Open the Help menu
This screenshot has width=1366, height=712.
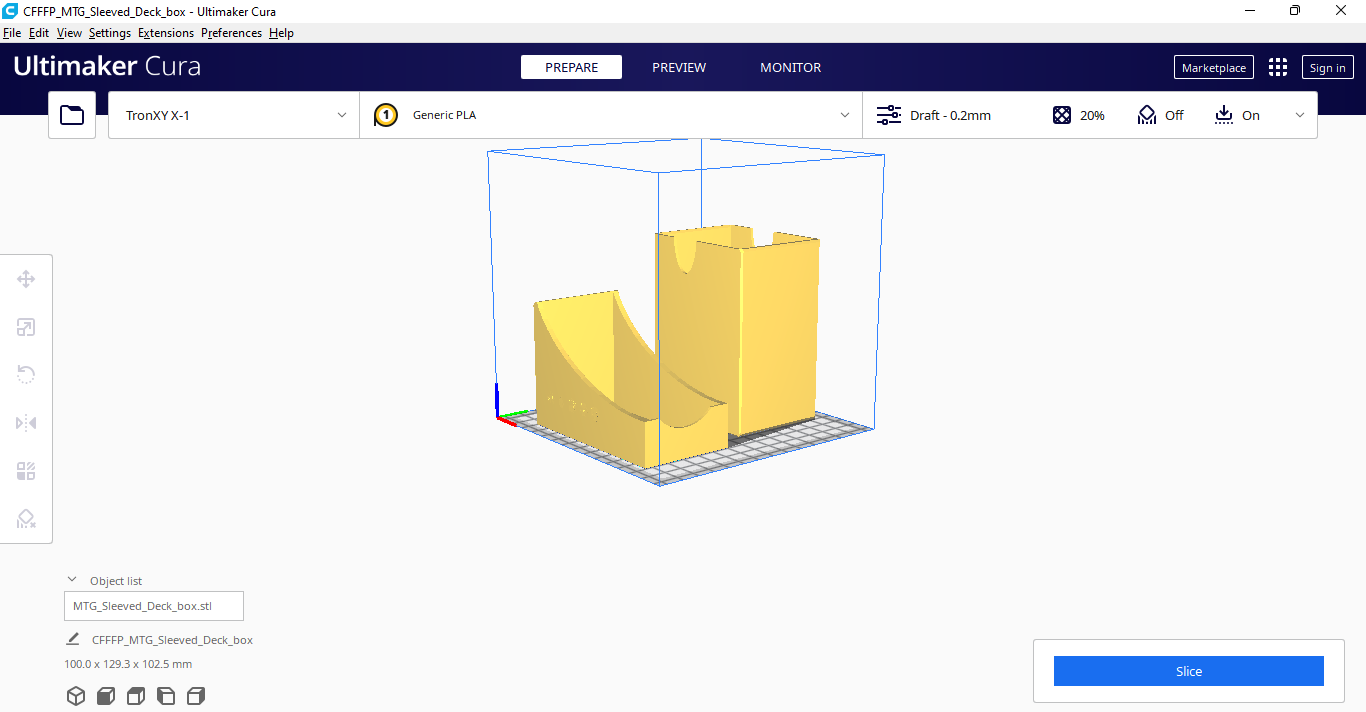coord(281,33)
